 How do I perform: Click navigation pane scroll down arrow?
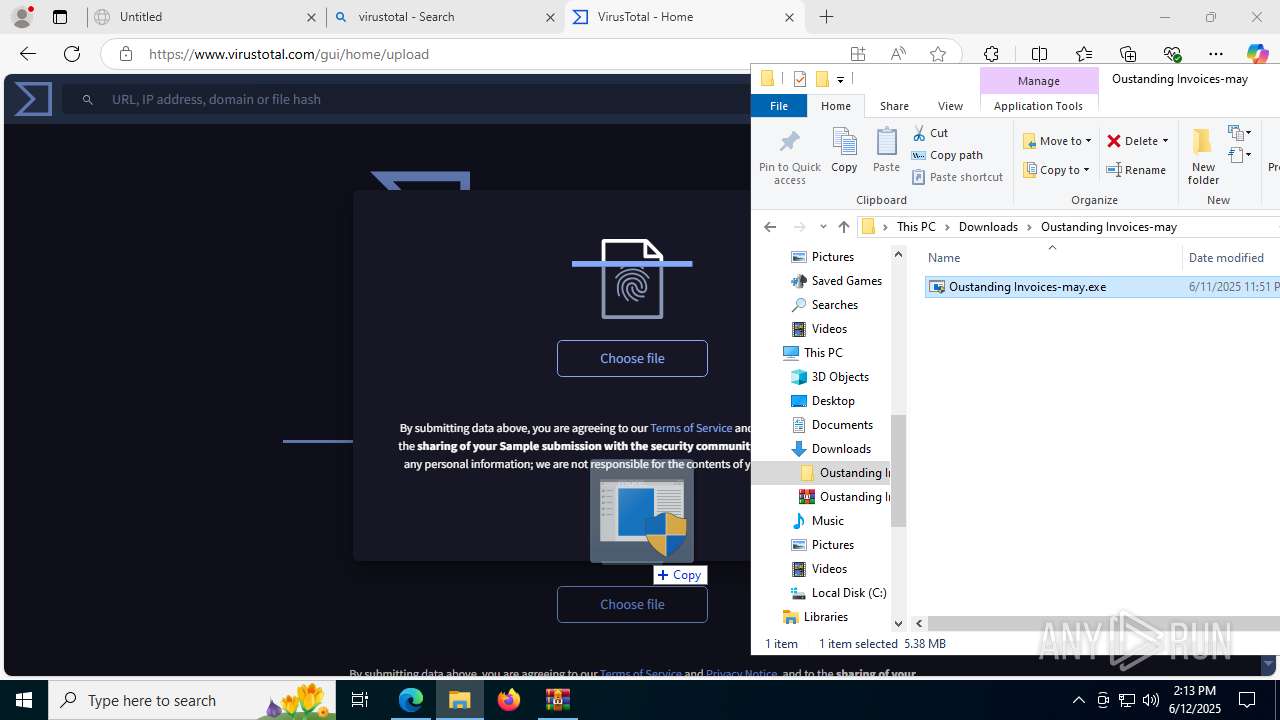[898, 624]
